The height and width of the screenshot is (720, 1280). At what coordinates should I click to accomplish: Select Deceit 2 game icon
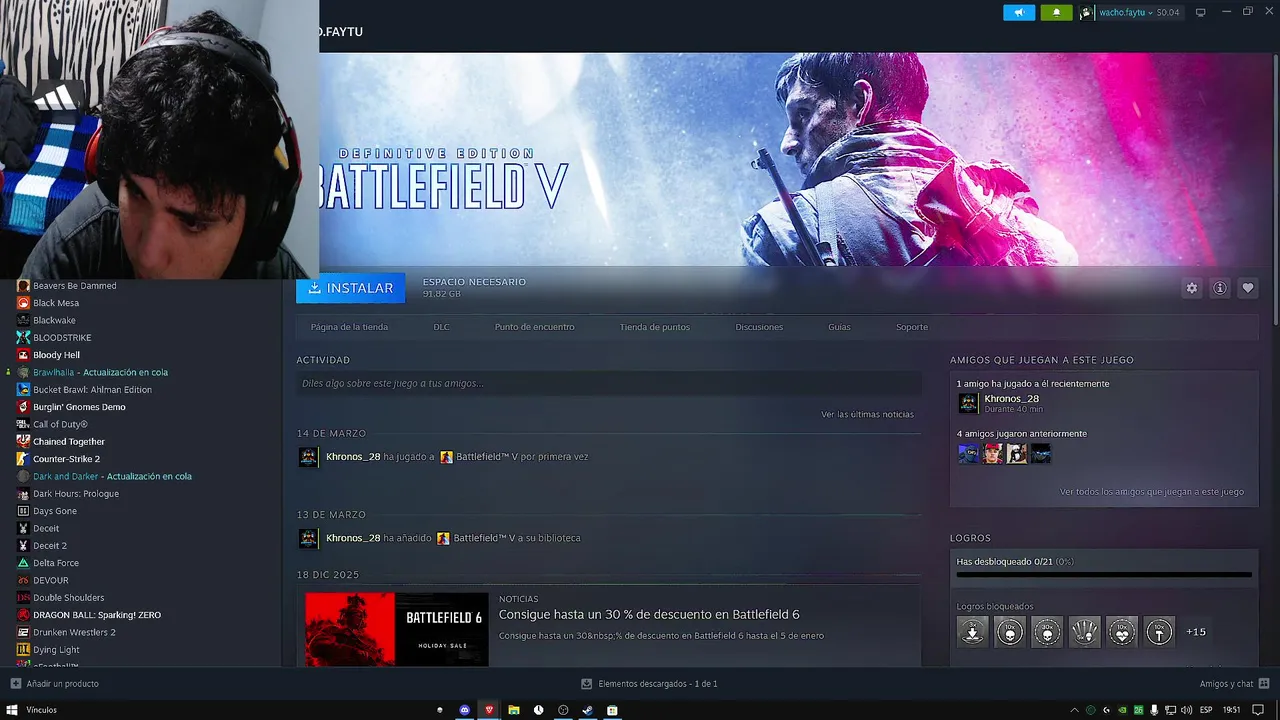tap(23, 546)
